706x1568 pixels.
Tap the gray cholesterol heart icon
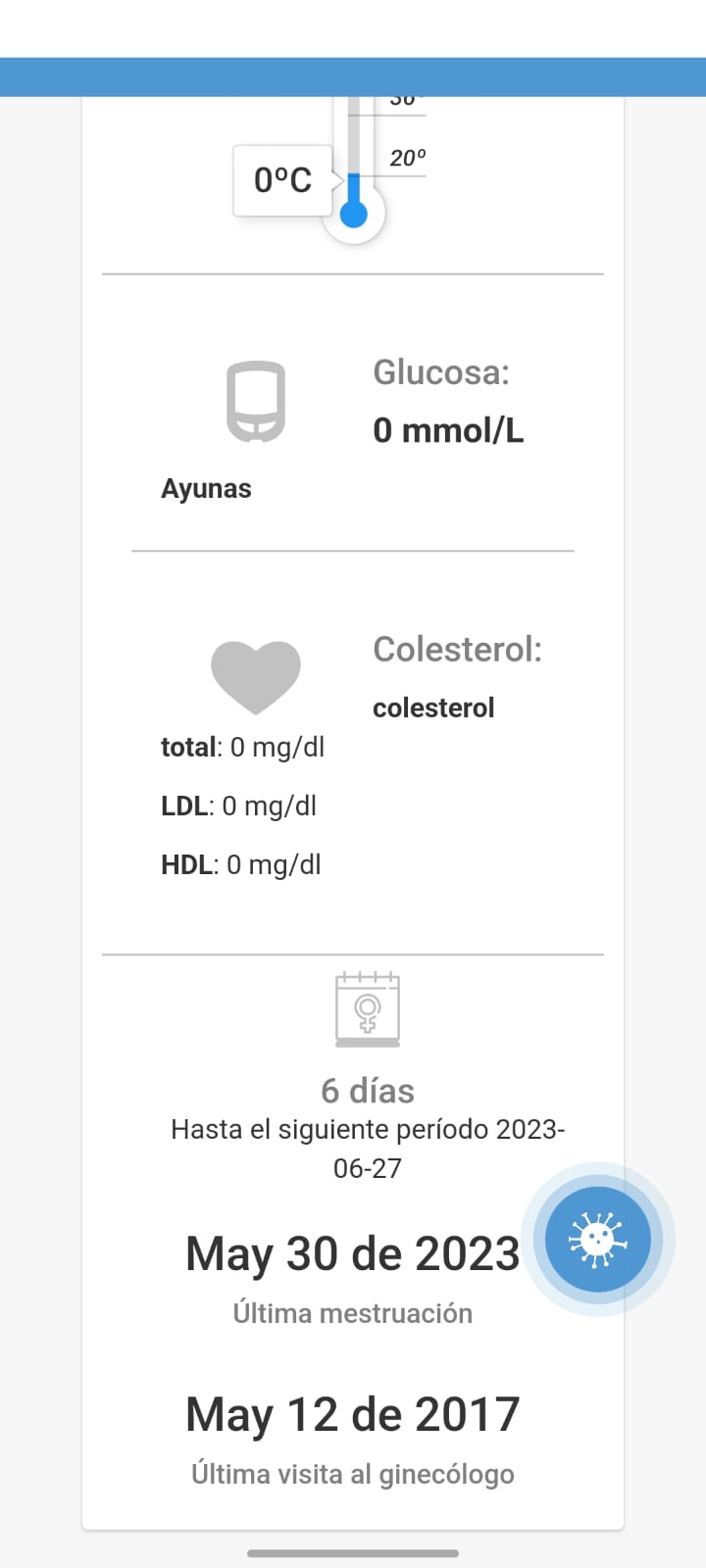coord(256,676)
